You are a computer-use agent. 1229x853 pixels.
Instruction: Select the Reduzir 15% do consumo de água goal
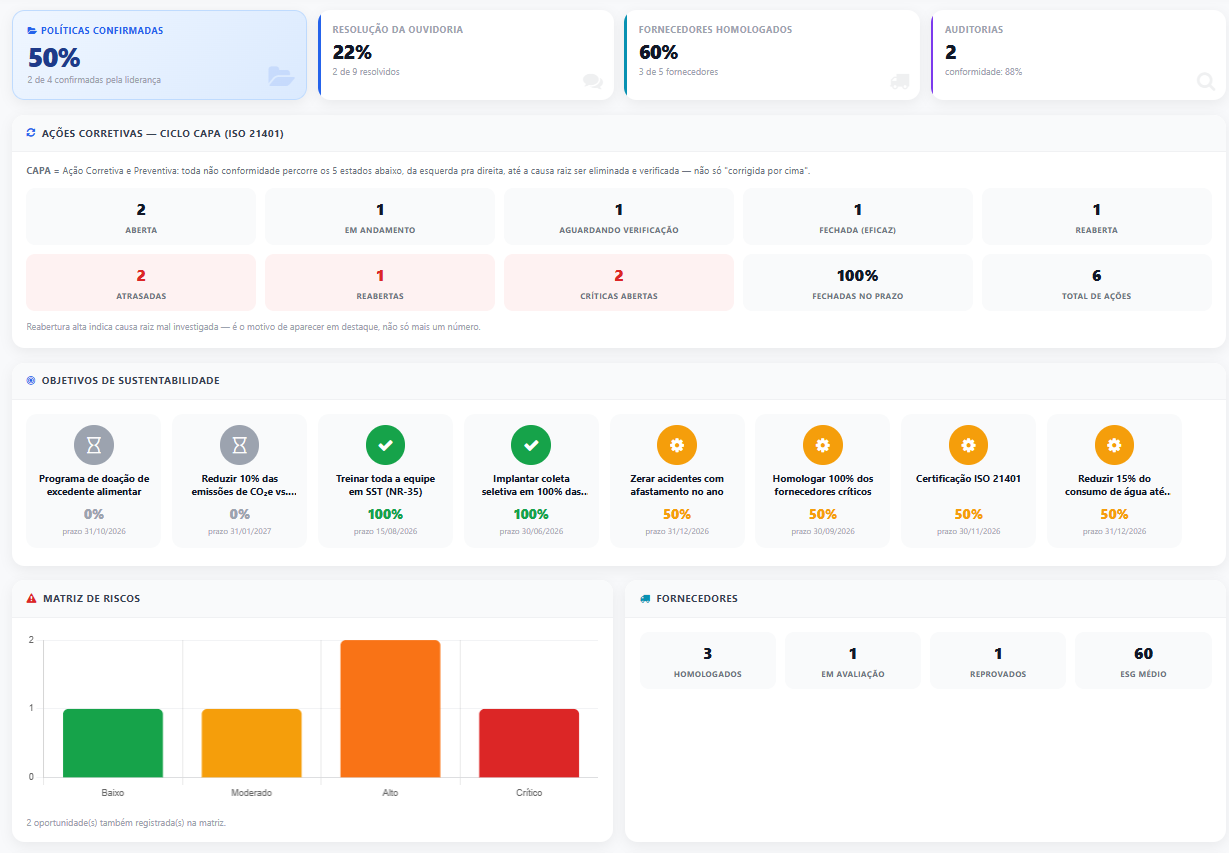1114,481
